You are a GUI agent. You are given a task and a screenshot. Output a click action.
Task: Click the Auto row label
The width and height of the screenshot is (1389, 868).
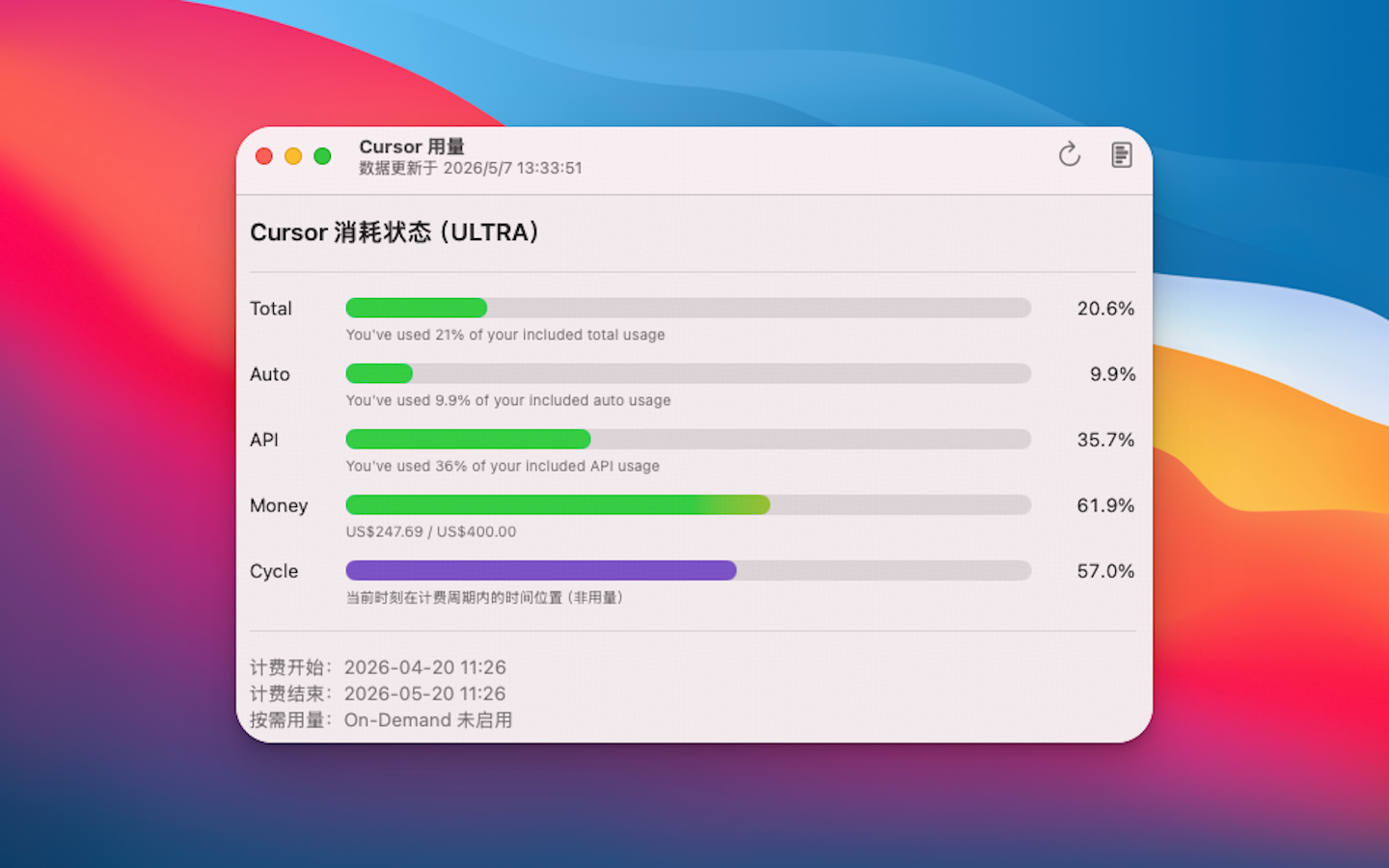click(270, 374)
